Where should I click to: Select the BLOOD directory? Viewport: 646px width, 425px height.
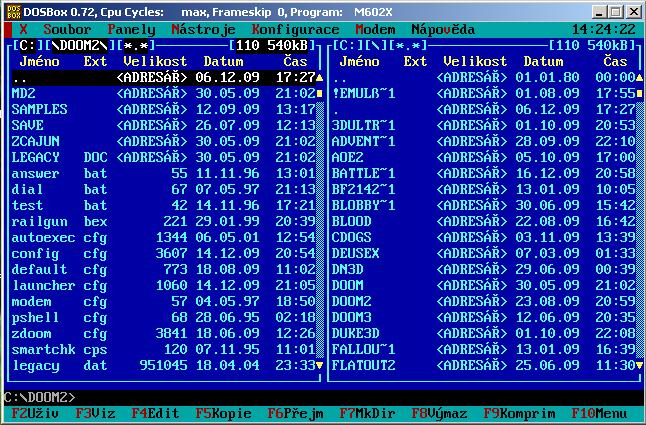[483, 222]
